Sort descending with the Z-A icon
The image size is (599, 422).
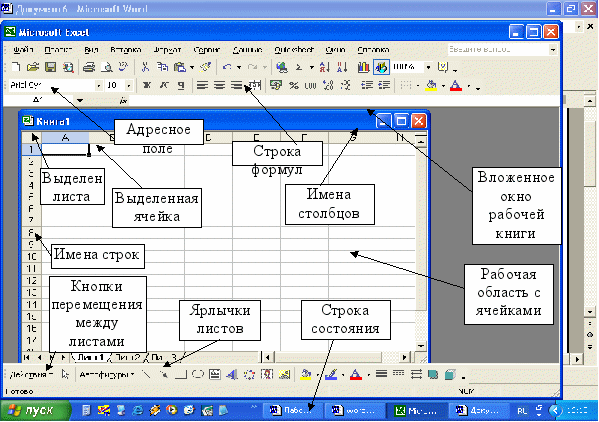click(342, 67)
